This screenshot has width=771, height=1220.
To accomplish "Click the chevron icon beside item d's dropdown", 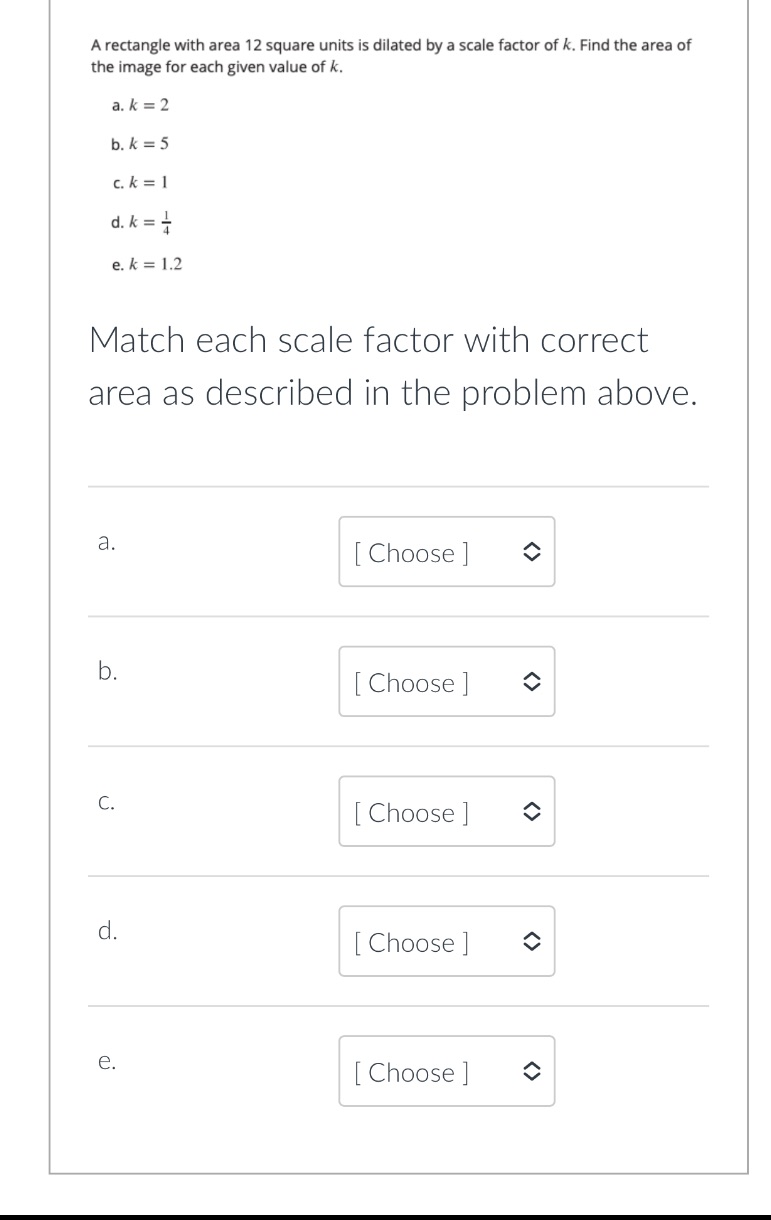I will tap(533, 941).
